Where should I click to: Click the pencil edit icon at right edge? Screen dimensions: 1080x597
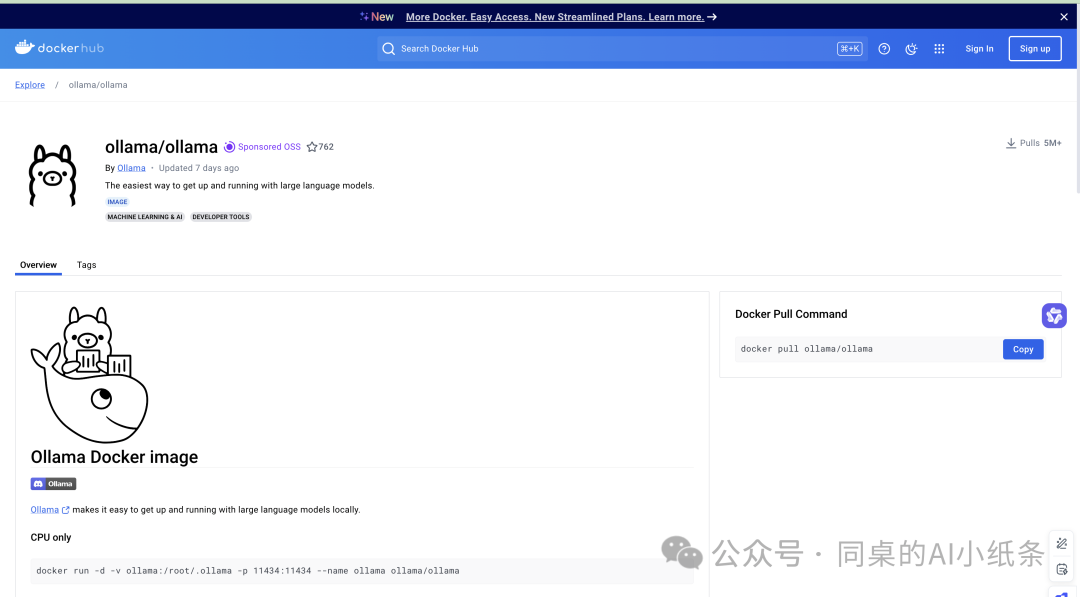[x=1061, y=544]
